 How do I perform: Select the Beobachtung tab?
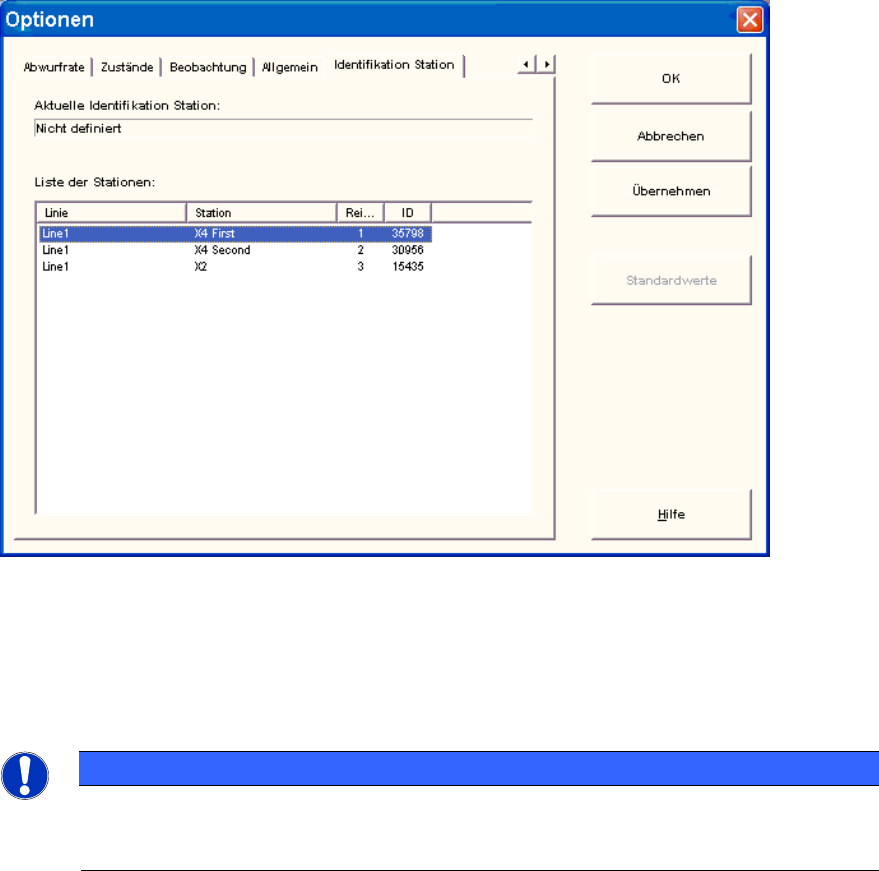tap(208, 67)
